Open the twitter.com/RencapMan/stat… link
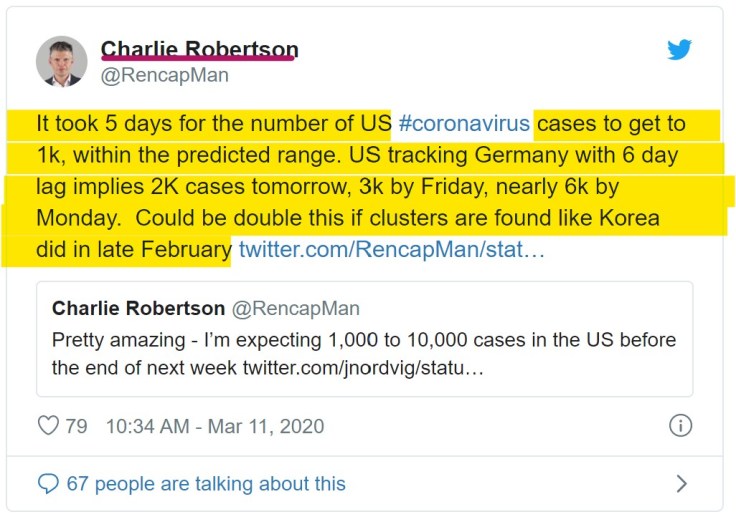The height and width of the screenshot is (527, 736). [x=389, y=248]
